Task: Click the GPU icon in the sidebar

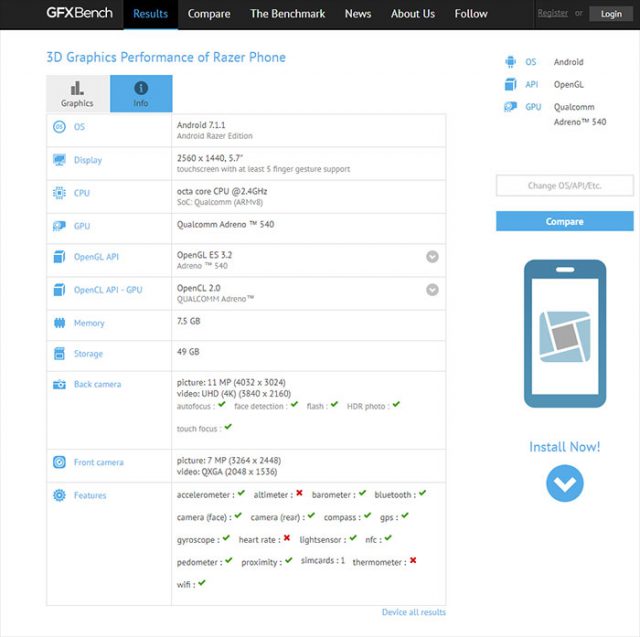Action: tap(510, 107)
